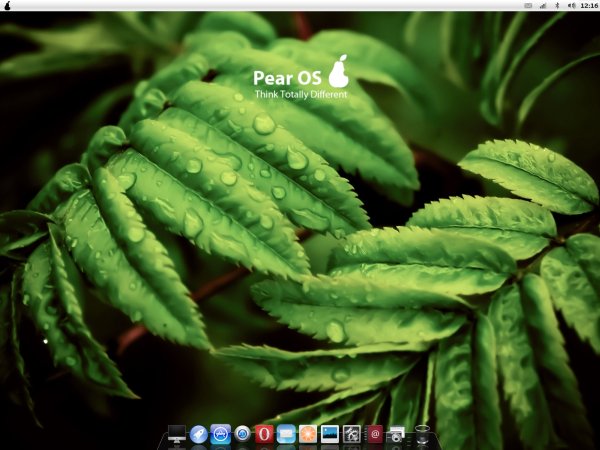This screenshot has height=450, width=600.
Task: Open the network signal indicator
Action: (x=543, y=5)
